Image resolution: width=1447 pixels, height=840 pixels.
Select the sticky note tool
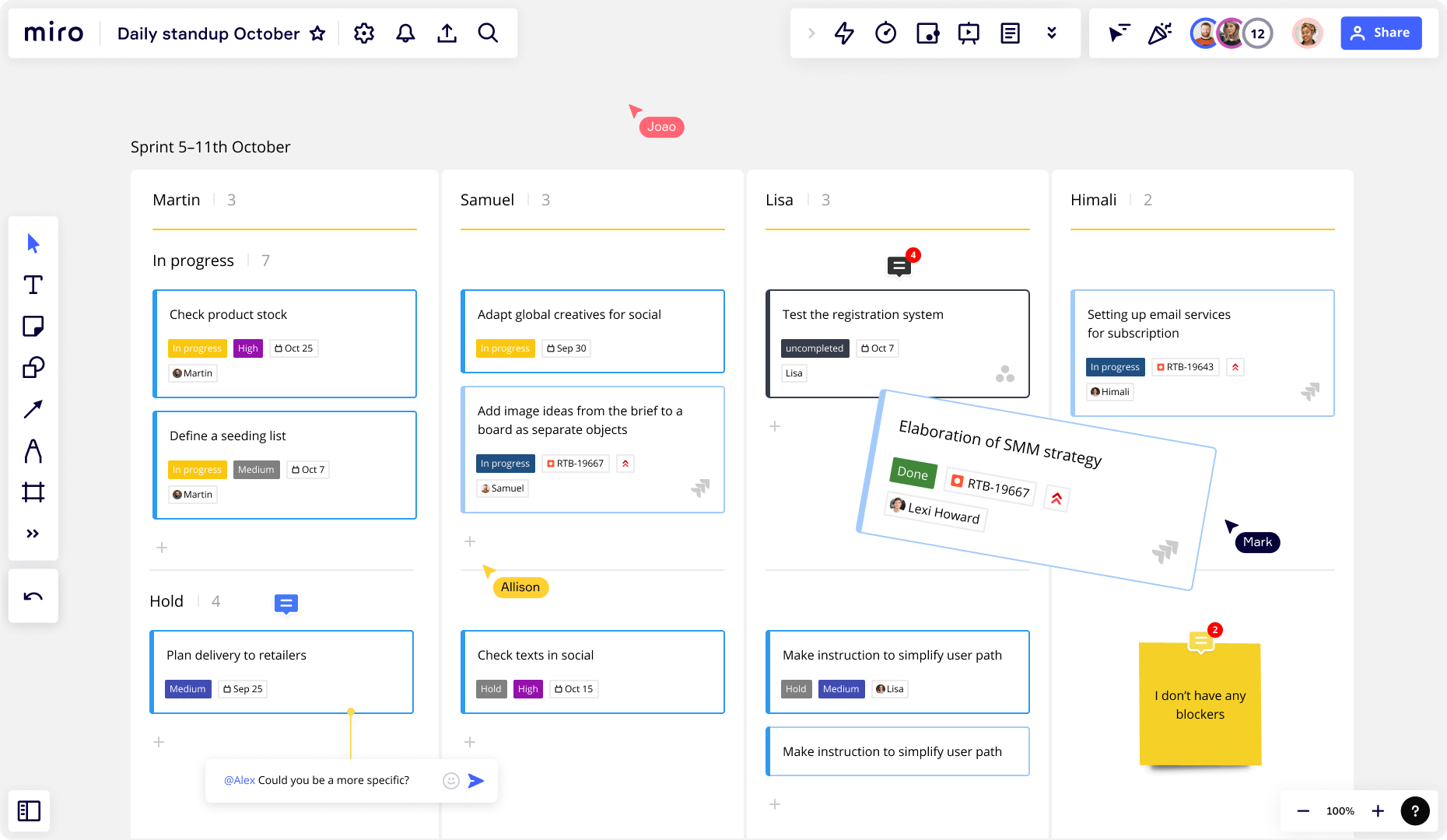tap(33, 327)
